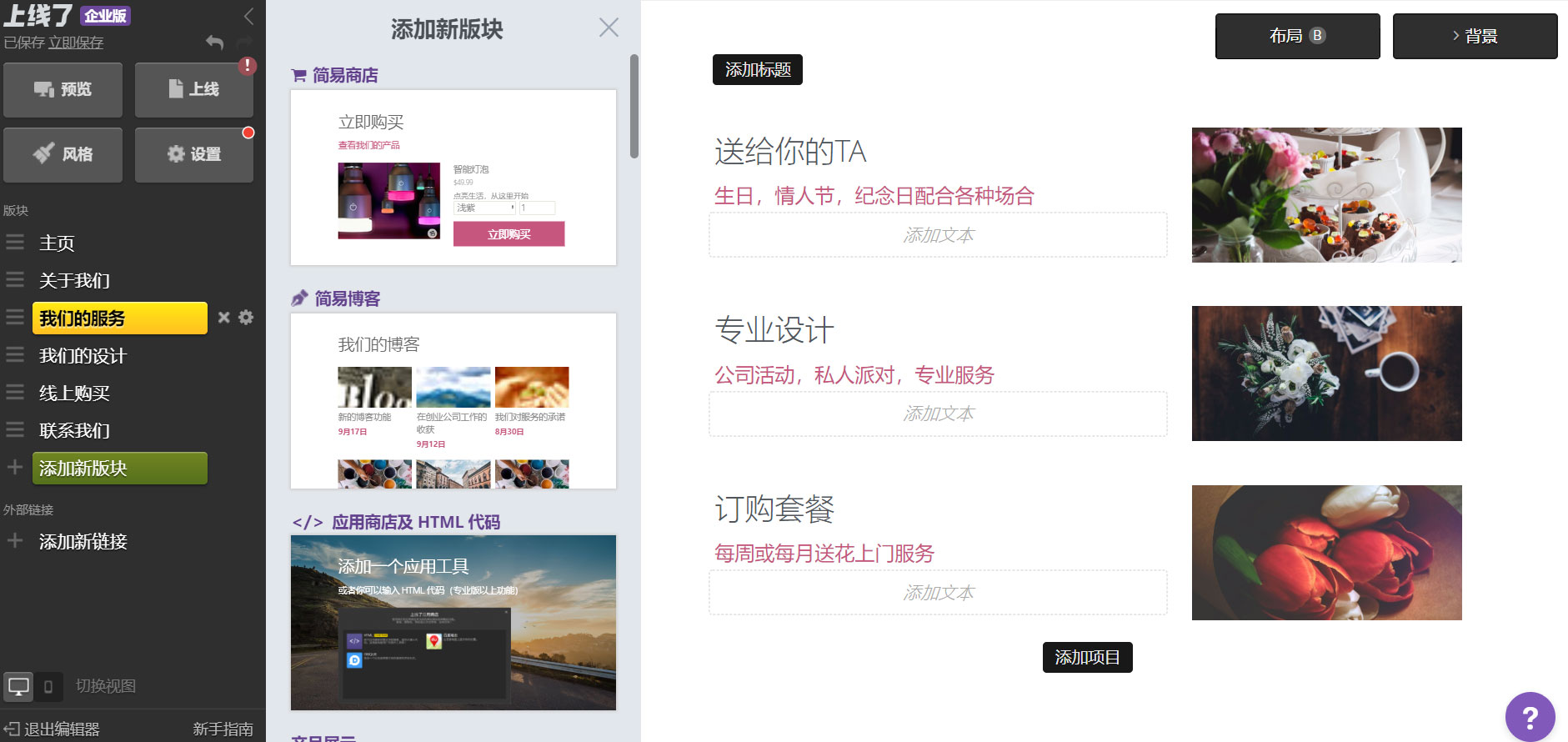Select the 线上购买 section
The image size is (1568, 742).
[74, 394]
